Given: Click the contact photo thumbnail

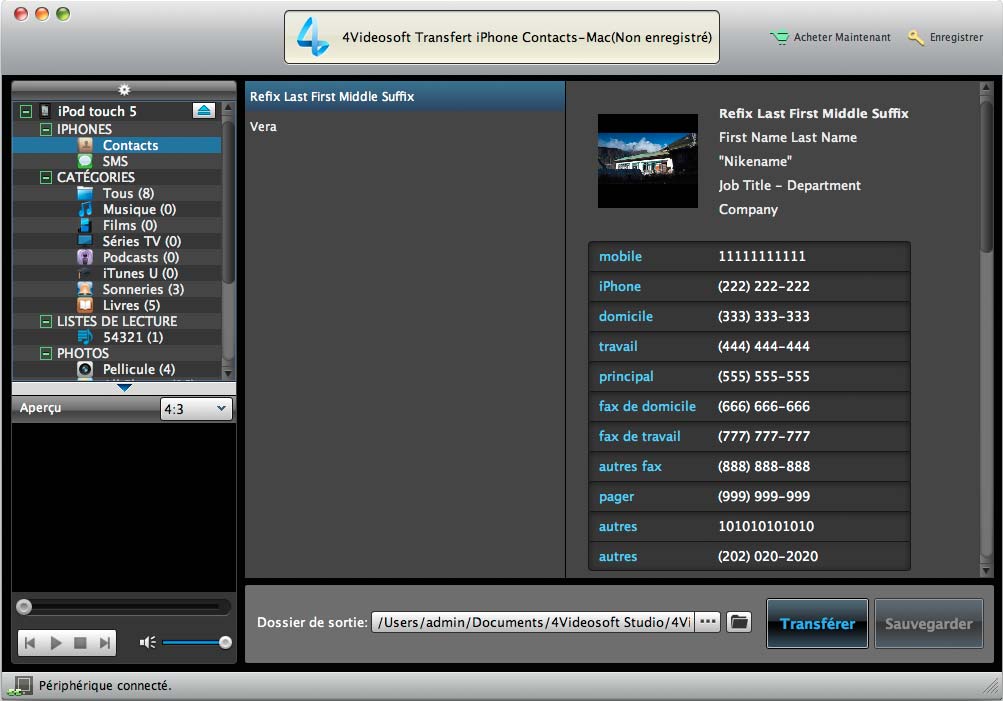Looking at the screenshot, I should click(x=647, y=161).
